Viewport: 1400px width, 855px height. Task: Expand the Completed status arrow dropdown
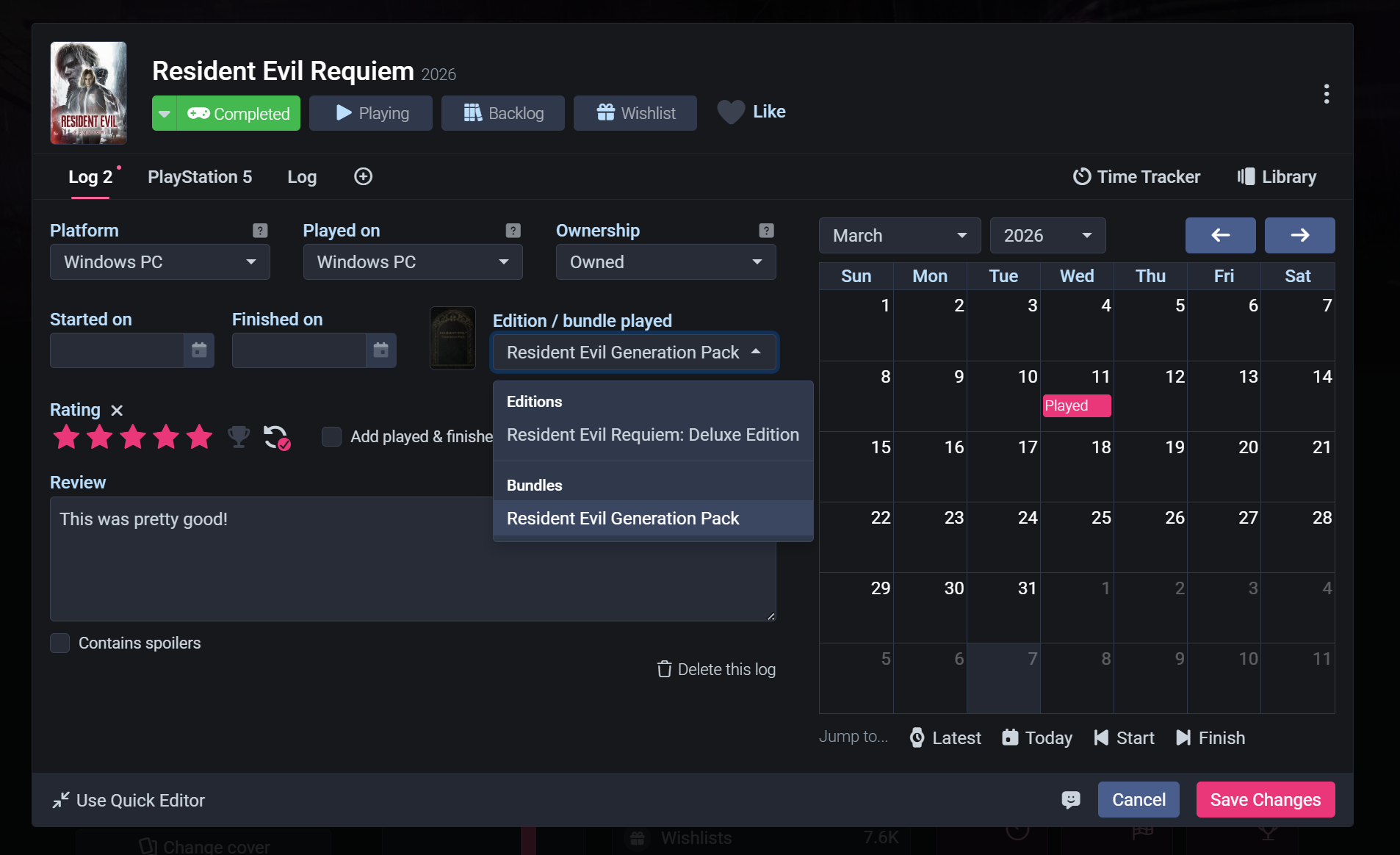click(165, 113)
